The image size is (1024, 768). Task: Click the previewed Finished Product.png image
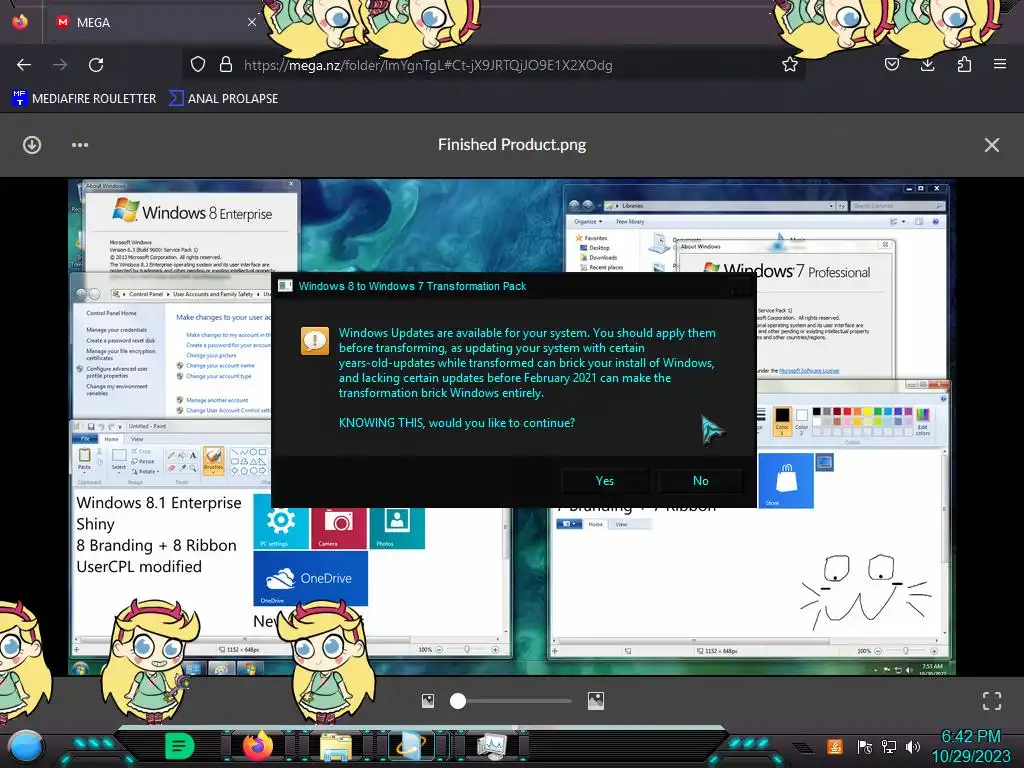click(512, 427)
